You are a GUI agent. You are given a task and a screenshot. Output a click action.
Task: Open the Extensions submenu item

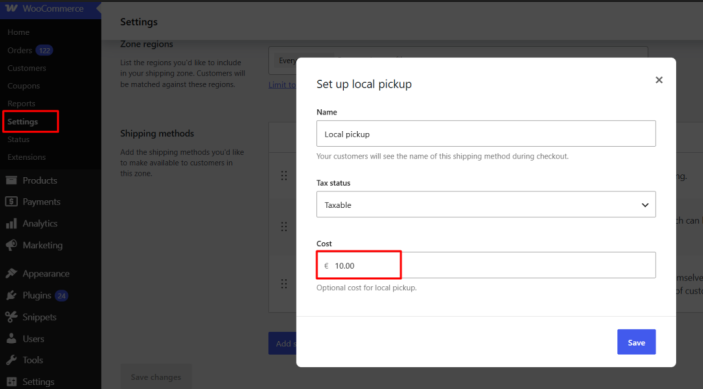tap(26, 157)
